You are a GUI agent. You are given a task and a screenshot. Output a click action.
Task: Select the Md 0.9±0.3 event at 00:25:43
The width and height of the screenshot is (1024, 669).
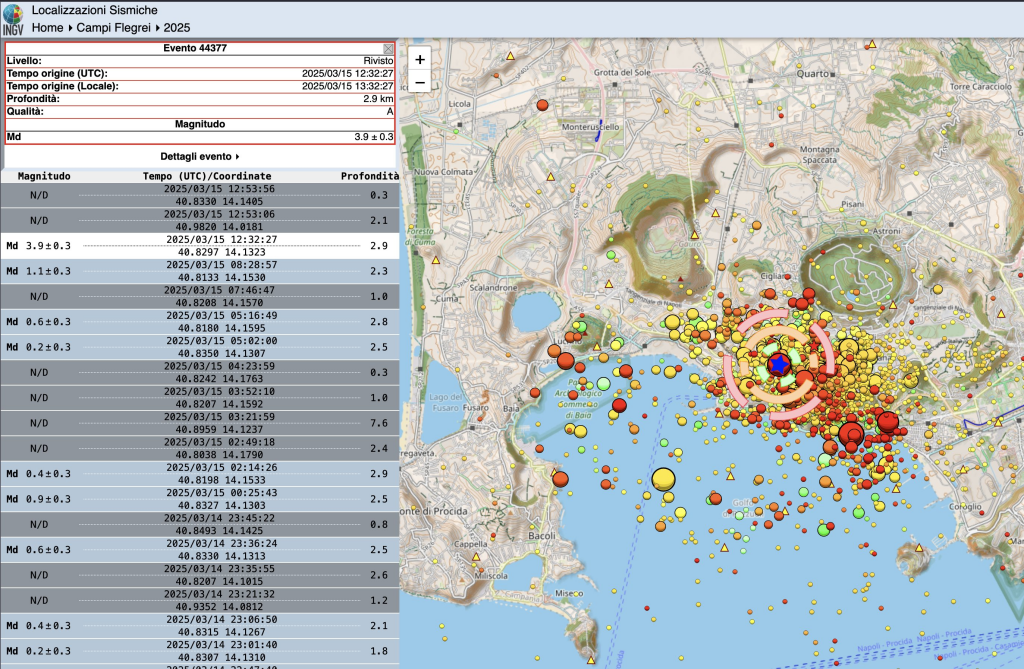(200, 499)
